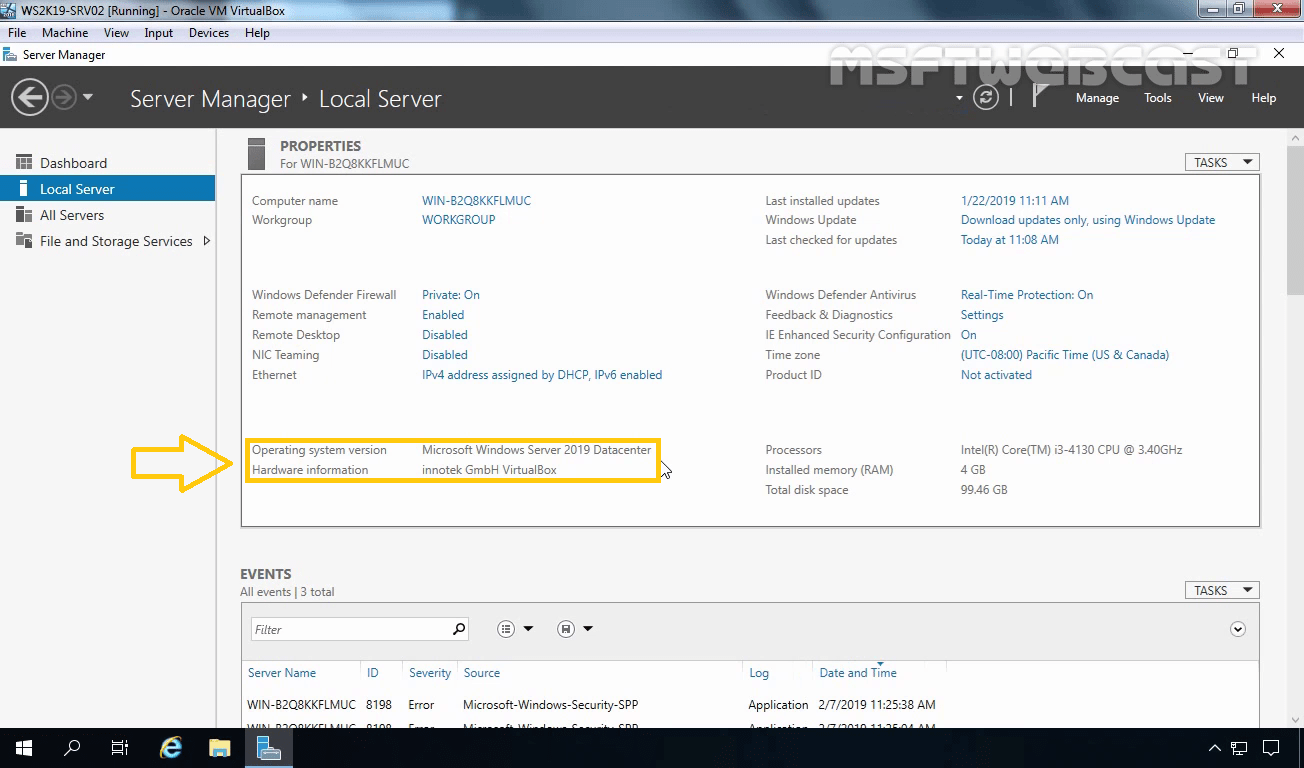Image resolution: width=1304 pixels, height=768 pixels.
Task: Open the notifications flag icon
Action: 1040,96
